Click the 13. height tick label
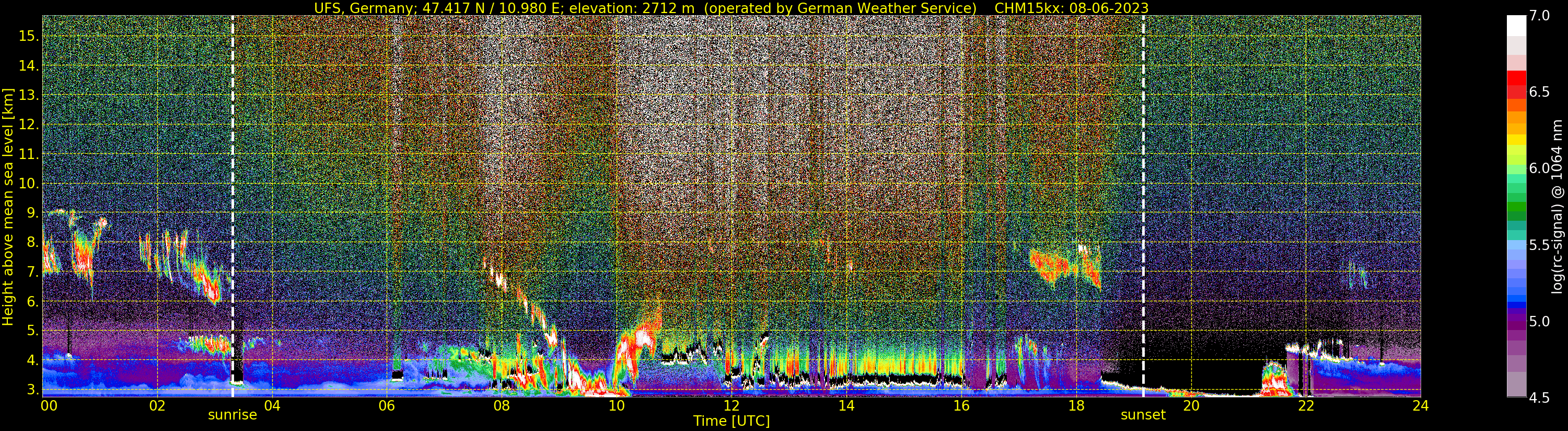The image size is (1568, 431). pyautogui.click(x=29, y=95)
